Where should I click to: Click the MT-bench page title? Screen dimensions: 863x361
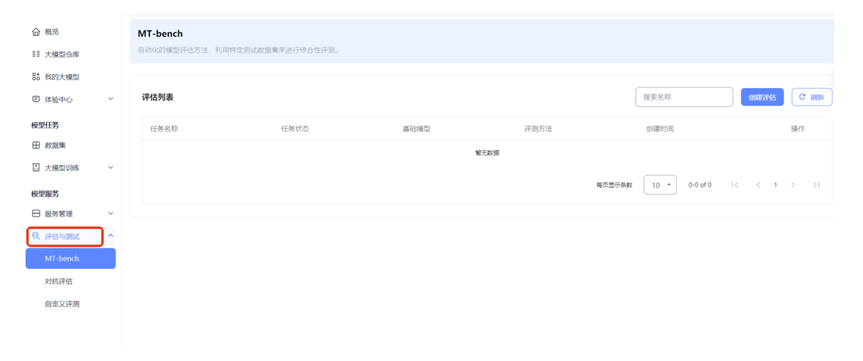click(x=160, y=34)
